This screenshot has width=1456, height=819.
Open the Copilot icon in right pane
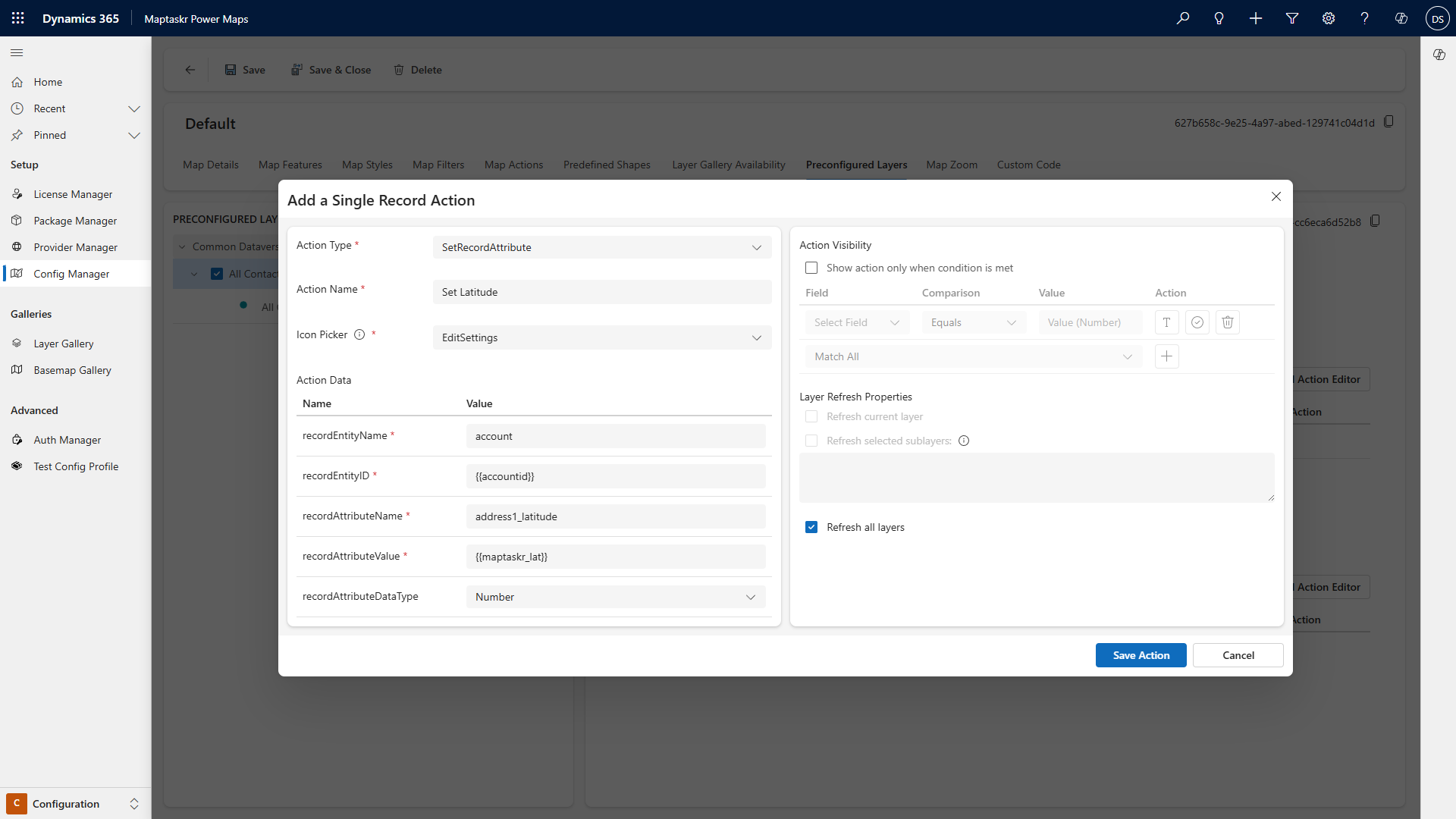tap(1439, 55)
